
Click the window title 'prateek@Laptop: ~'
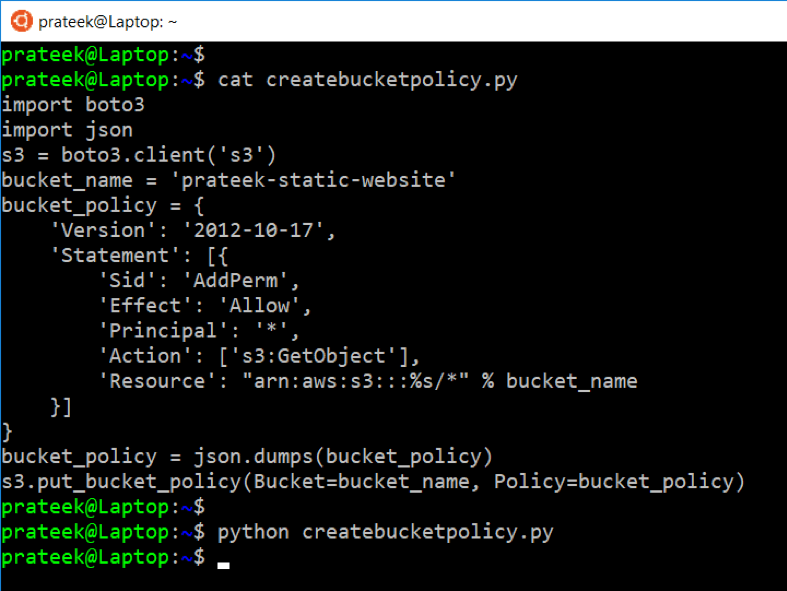coord(107,21)
